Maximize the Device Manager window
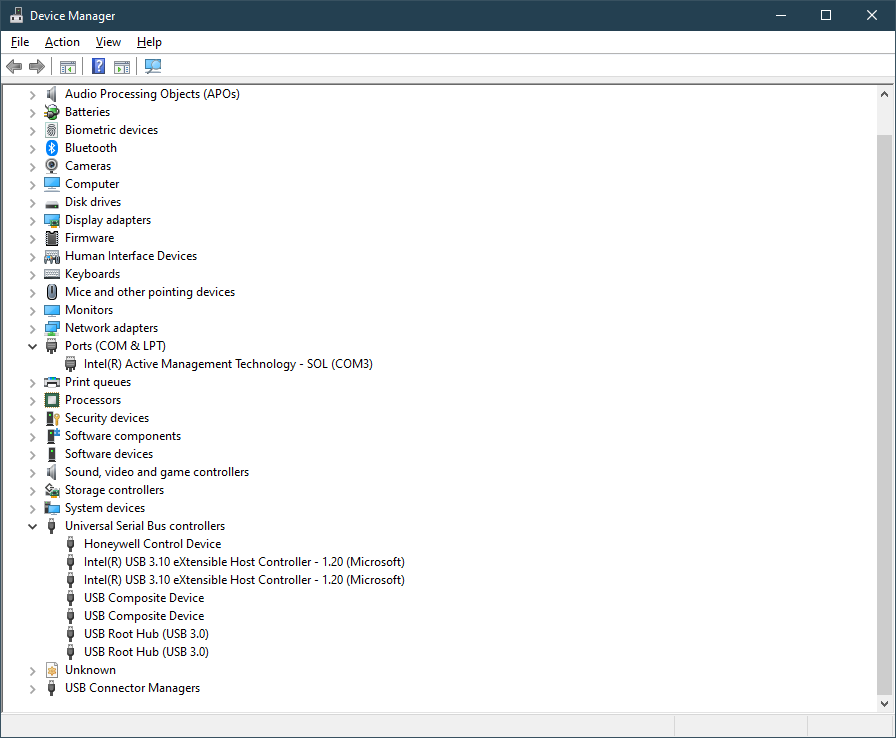Viewport: 896px width, 738px height. [x=826, y=15]
